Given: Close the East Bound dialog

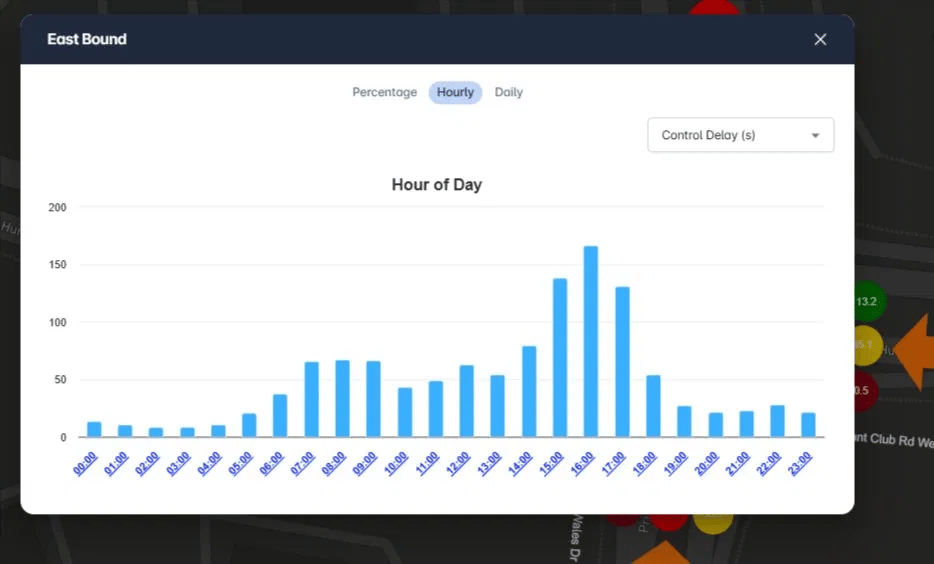Looking at the screenshot, I should pos(820,39).
